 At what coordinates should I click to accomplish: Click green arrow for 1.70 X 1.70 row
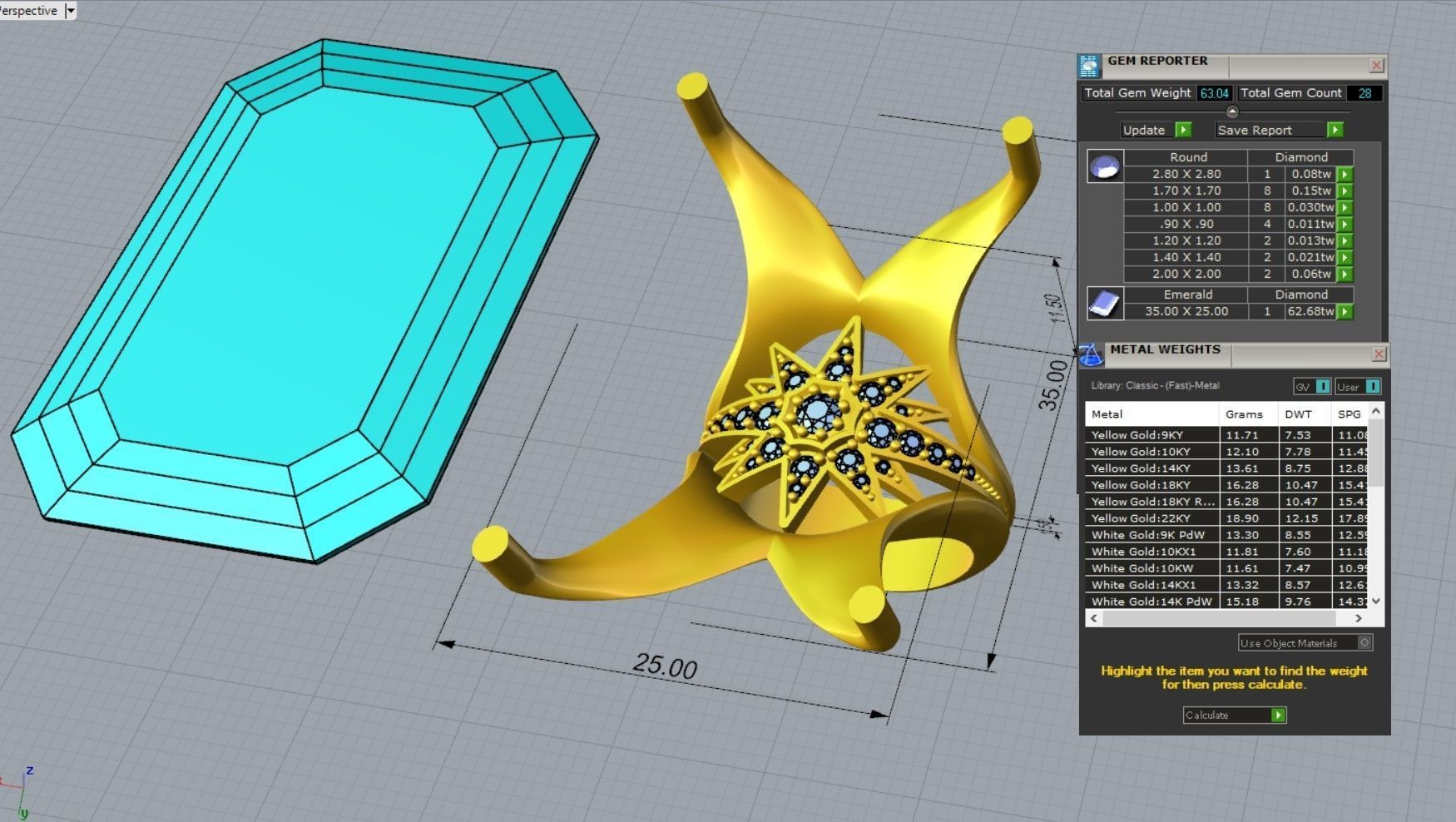click(x=1345, y=191)
